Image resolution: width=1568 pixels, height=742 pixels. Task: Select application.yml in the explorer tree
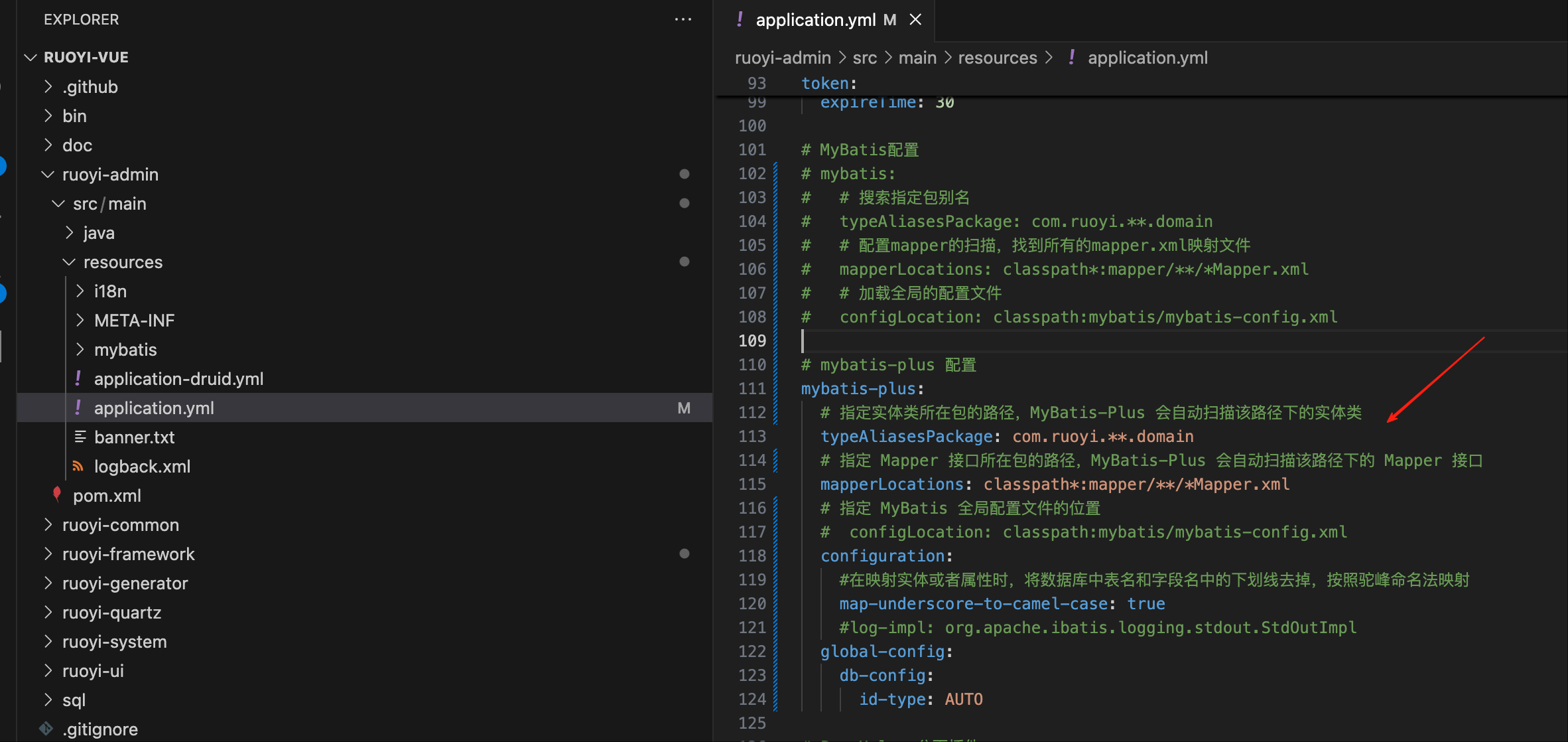tap(154, 408)
